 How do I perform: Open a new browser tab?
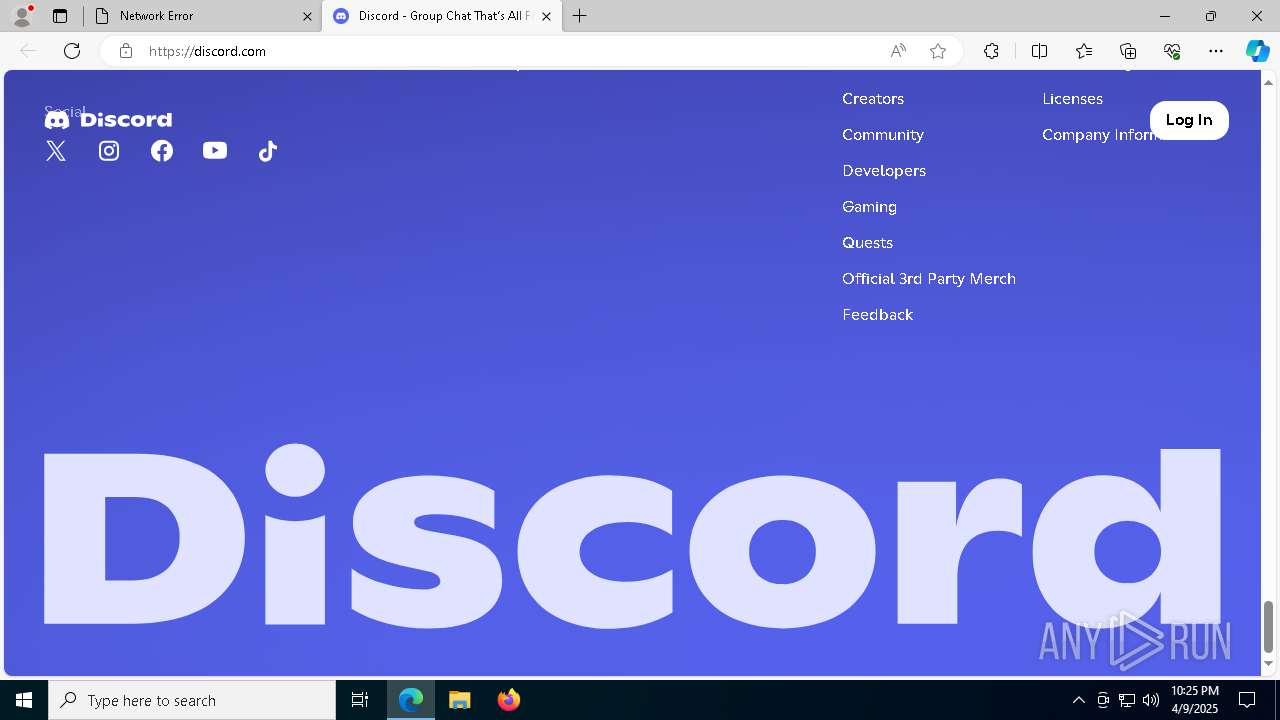[x=580, y=16]
